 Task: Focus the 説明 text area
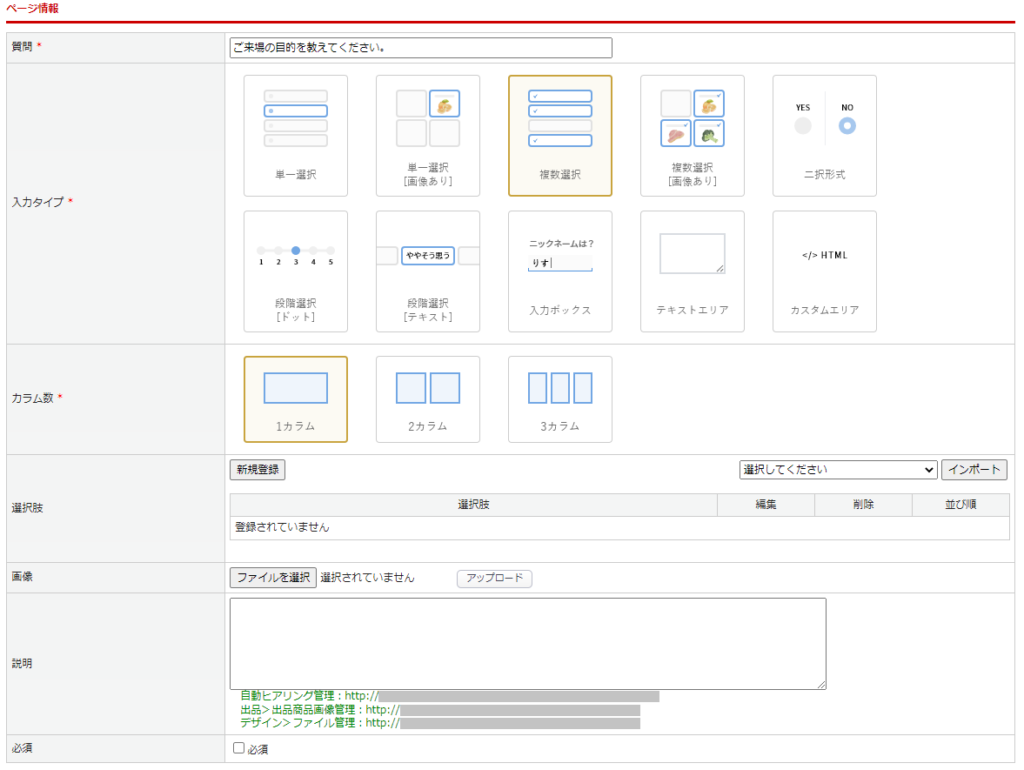(x=527, y=643)
